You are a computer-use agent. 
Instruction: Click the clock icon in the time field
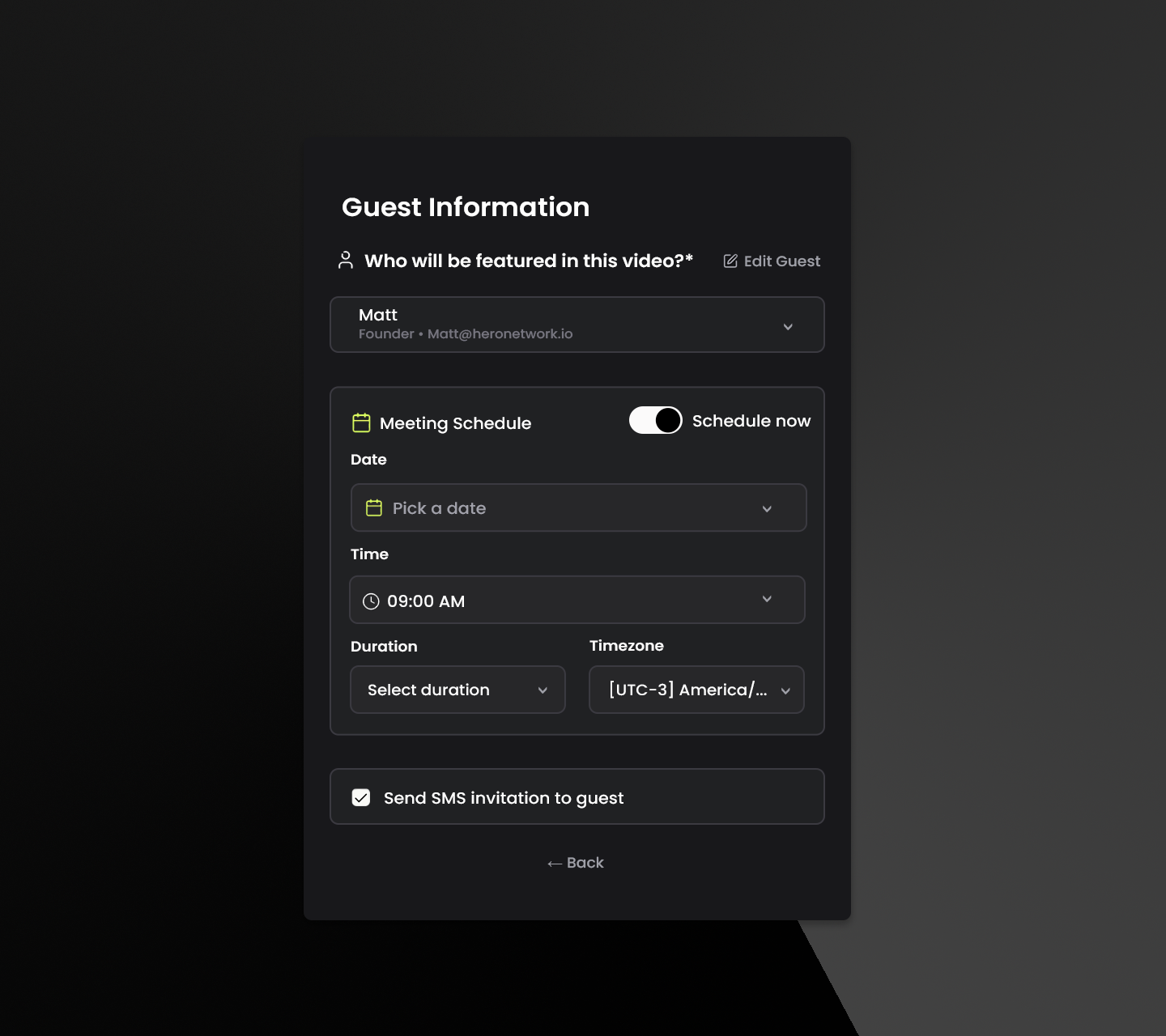371,601
